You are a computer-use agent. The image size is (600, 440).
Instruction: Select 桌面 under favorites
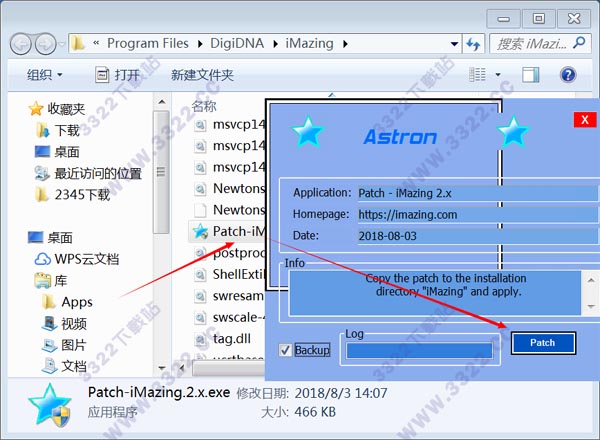coord(57,152)
